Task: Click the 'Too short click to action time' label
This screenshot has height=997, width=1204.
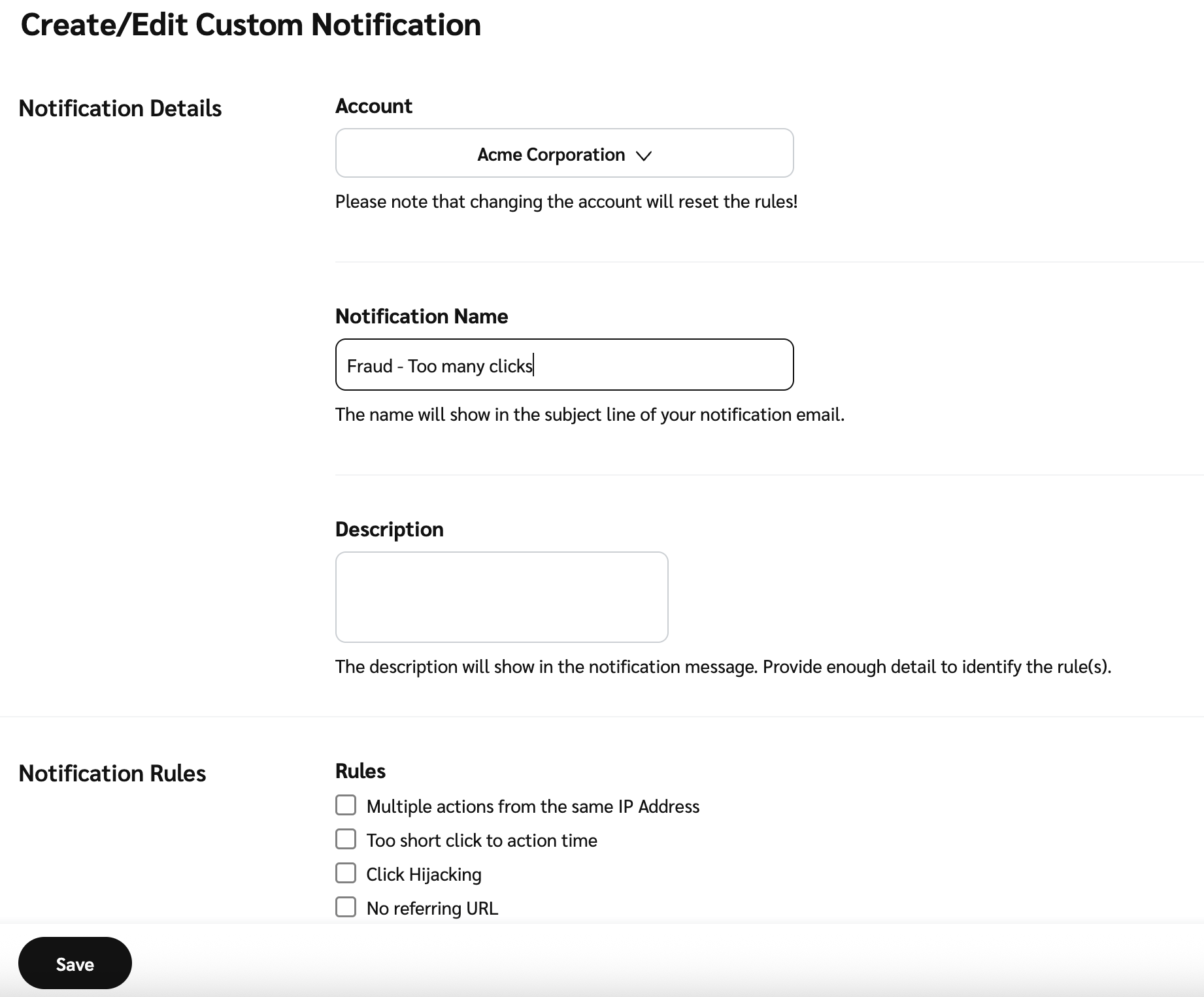Action: [482, 840]
